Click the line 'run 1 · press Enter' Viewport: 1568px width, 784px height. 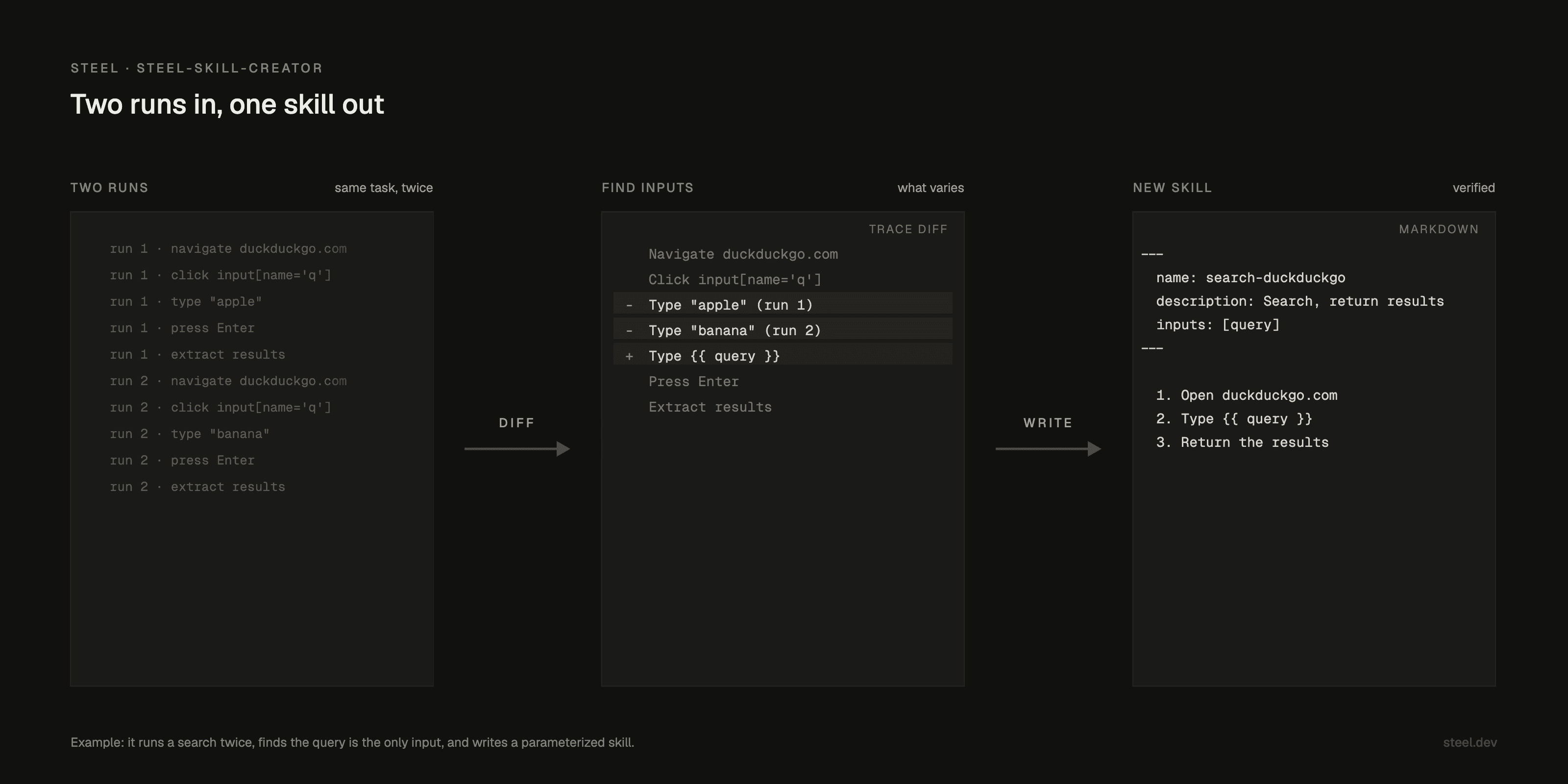click(182, 328)
